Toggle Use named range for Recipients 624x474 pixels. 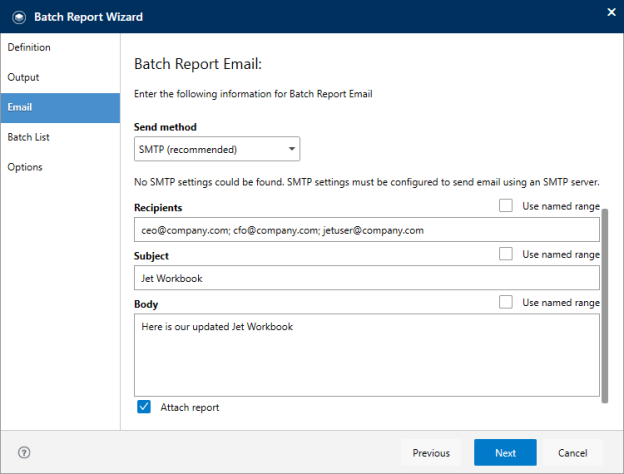506,206
